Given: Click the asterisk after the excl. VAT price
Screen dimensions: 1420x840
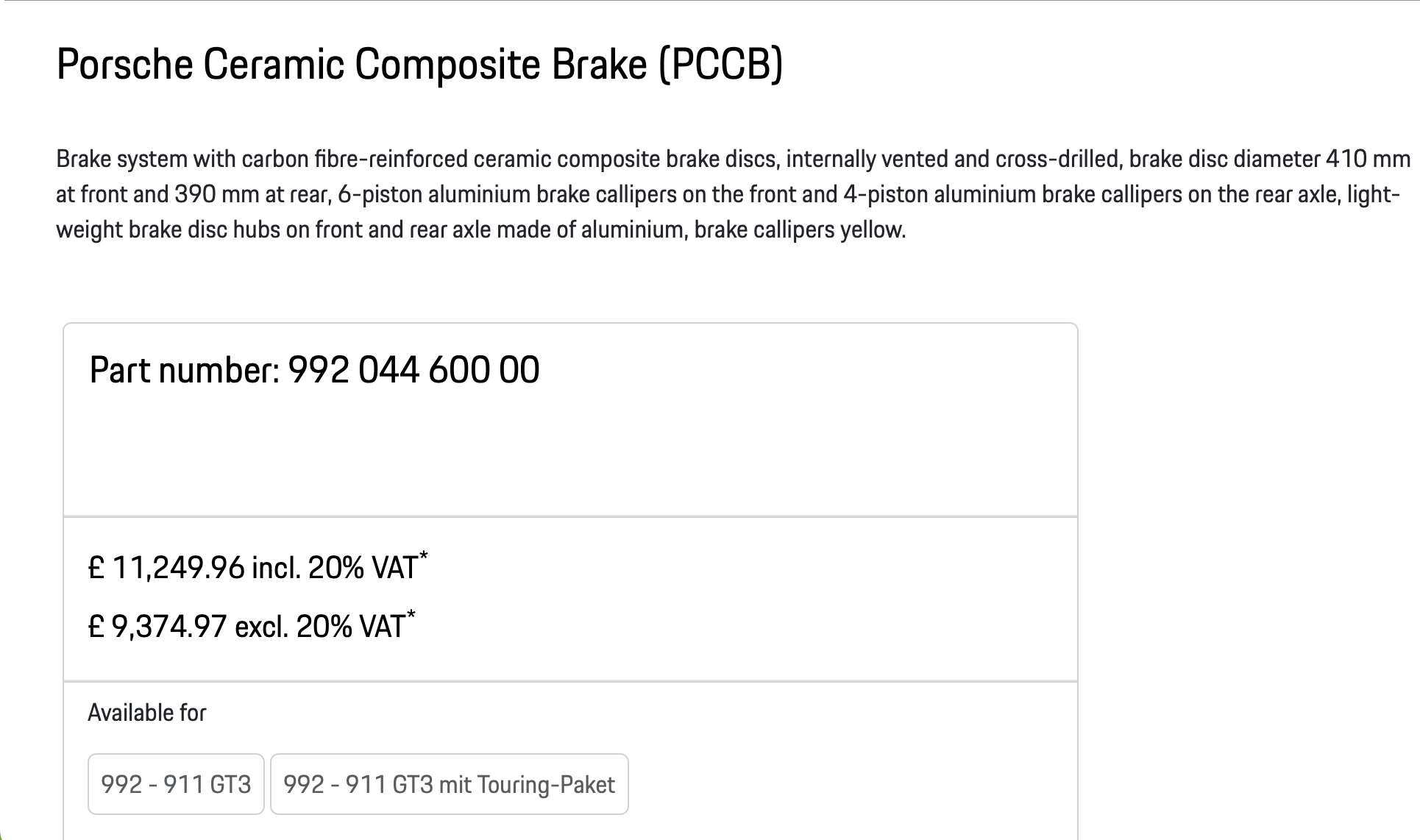Looking at the screenshot, I should 411,614.
